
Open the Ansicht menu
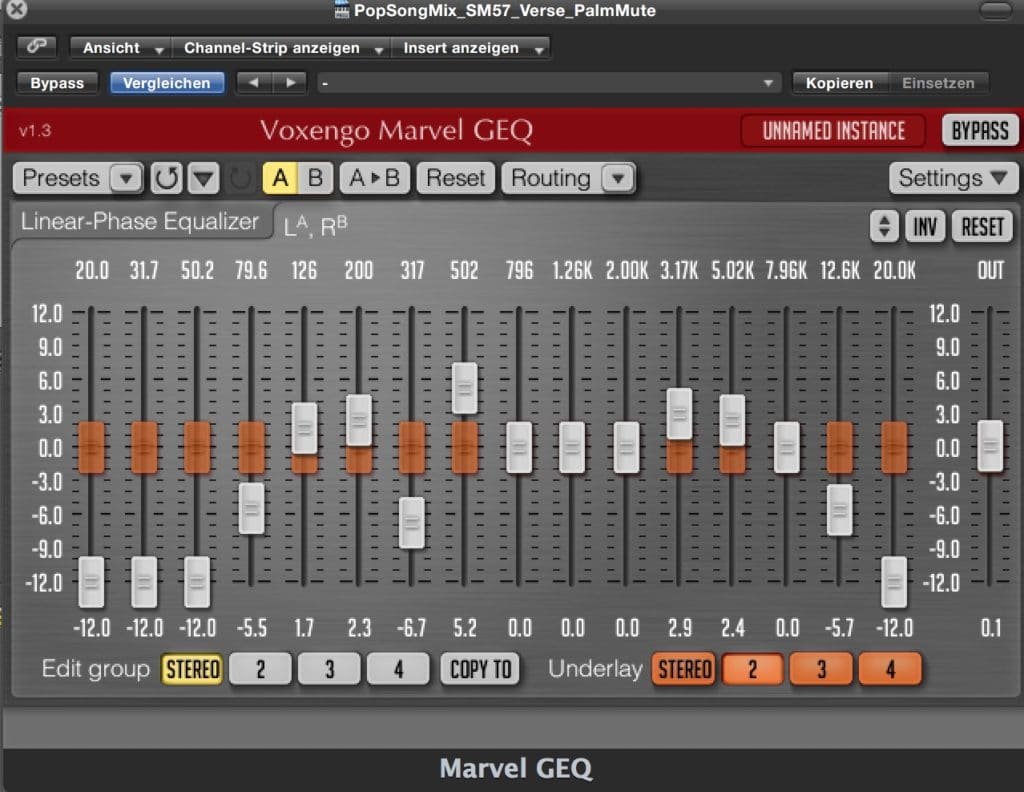point(121,48)
